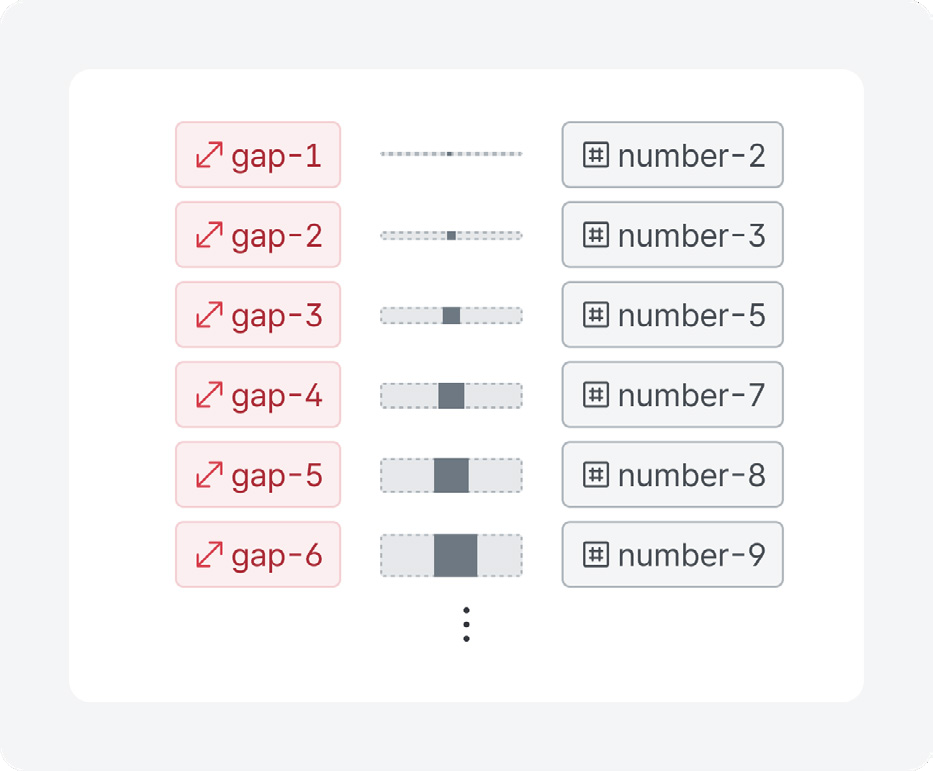933x771 pixels.
Task: Click the arrow icon in gap-1 chip
Action: coord(209,155)
